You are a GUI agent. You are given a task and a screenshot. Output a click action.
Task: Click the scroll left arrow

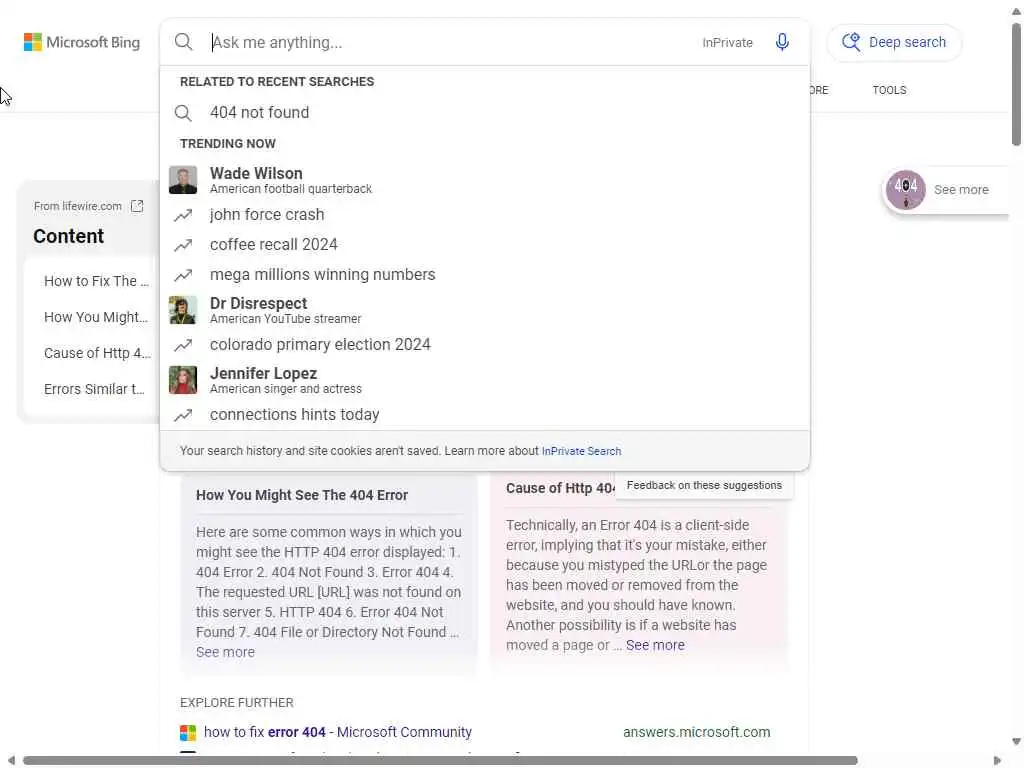pyautogui.click(x=10, y=761)
